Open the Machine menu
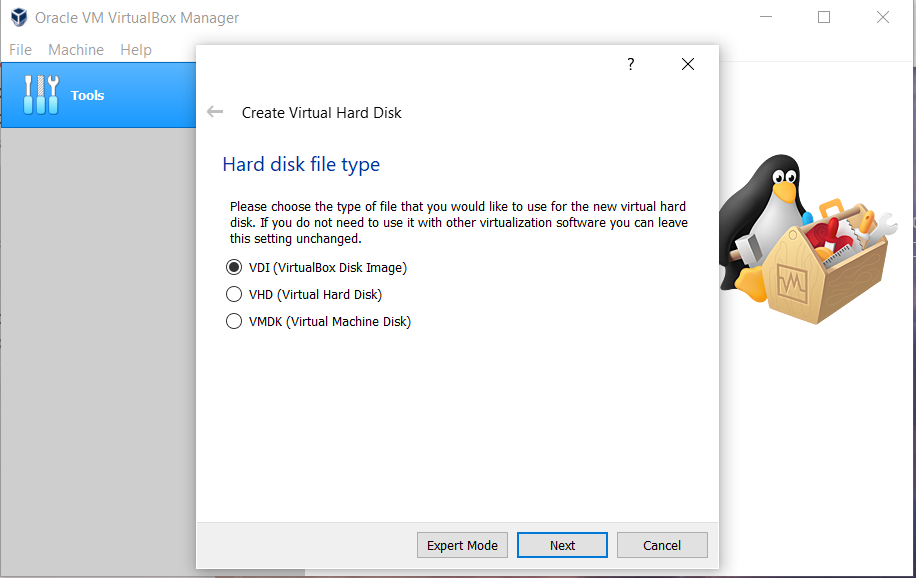 pyautogui.click(x=76, y=49)
